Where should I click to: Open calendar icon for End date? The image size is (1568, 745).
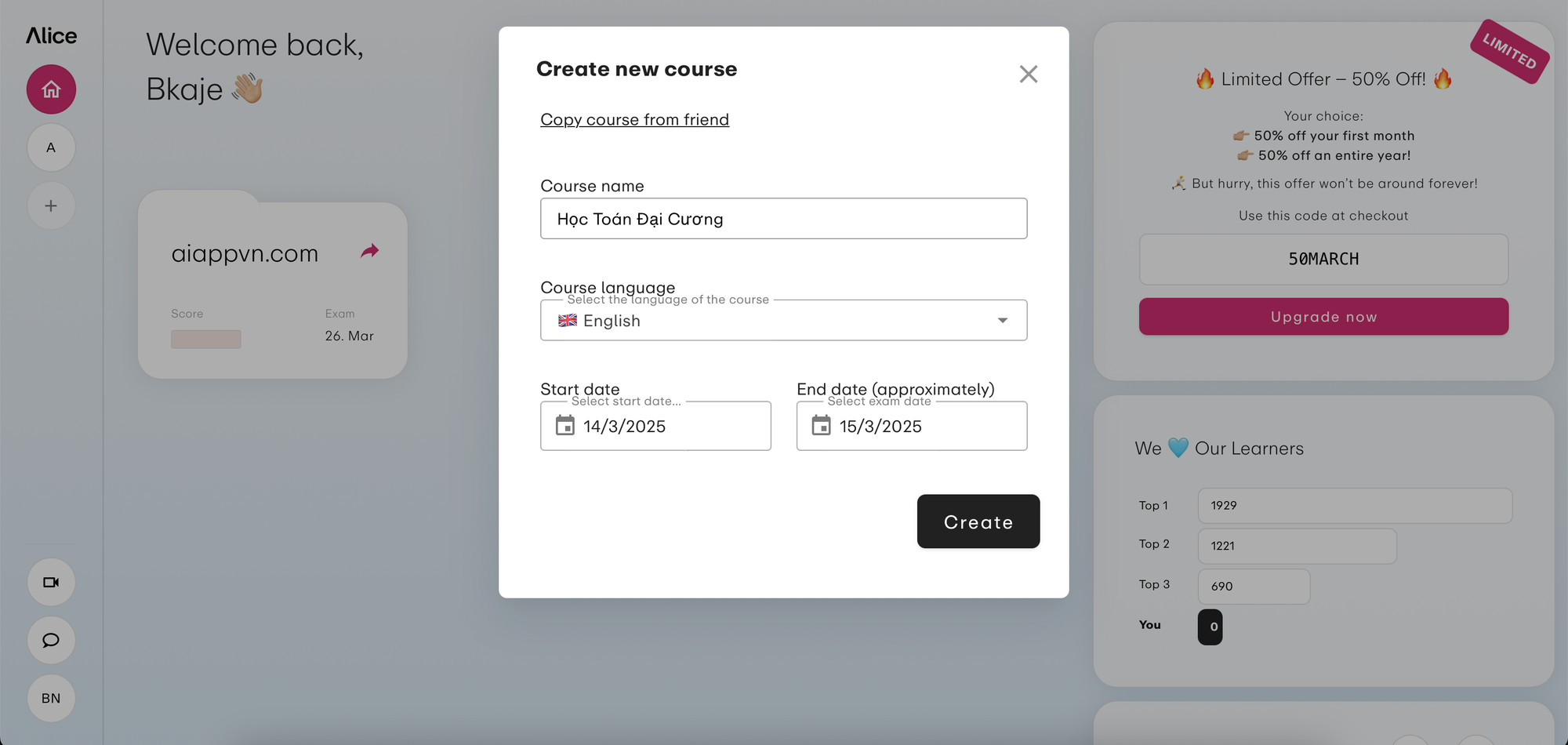coord(821,426)
